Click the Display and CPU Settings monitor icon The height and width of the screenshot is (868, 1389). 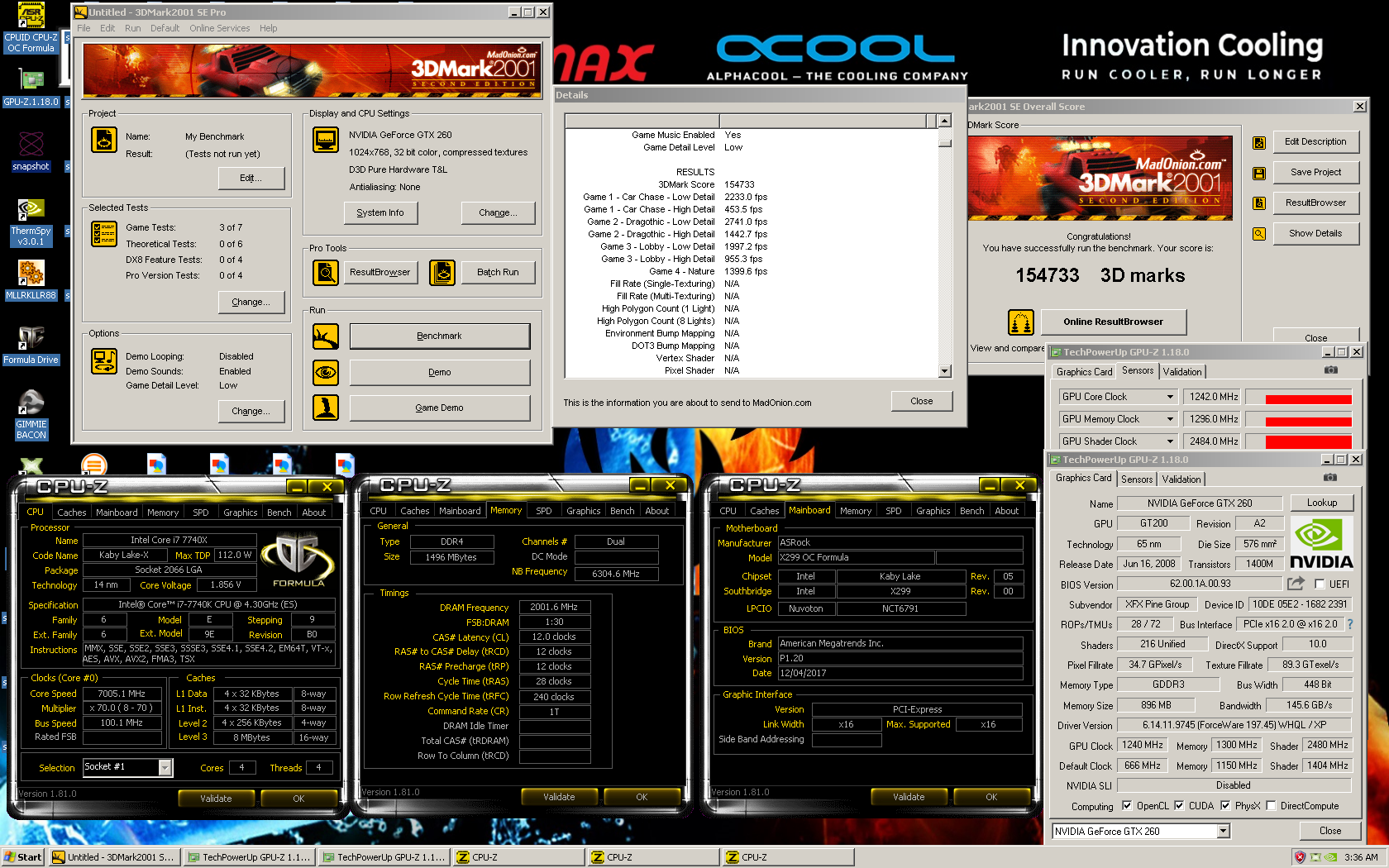[x=326, y=140]
